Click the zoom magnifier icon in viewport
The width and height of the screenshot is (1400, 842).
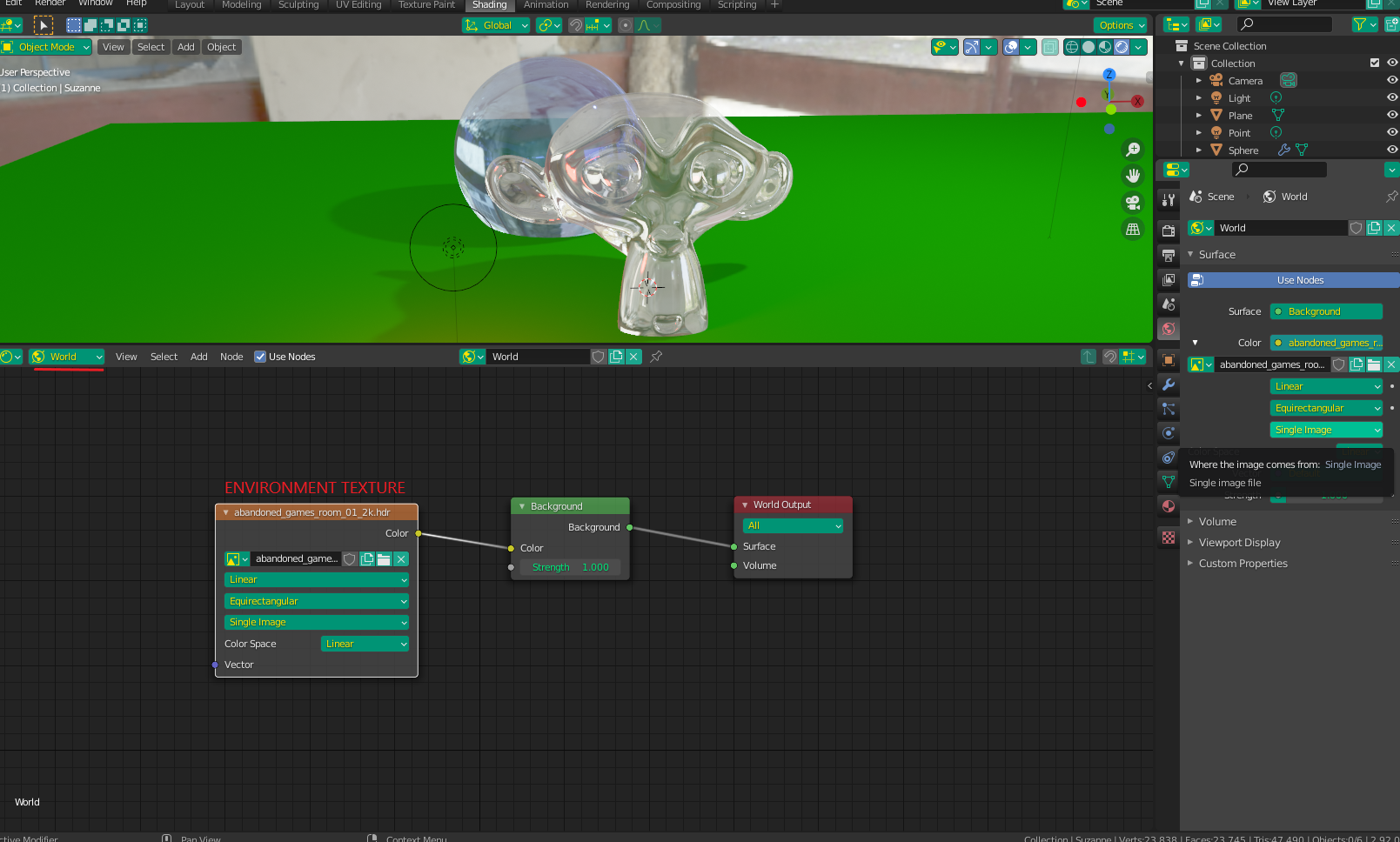pyautogui.click(x=1133, y=150)
